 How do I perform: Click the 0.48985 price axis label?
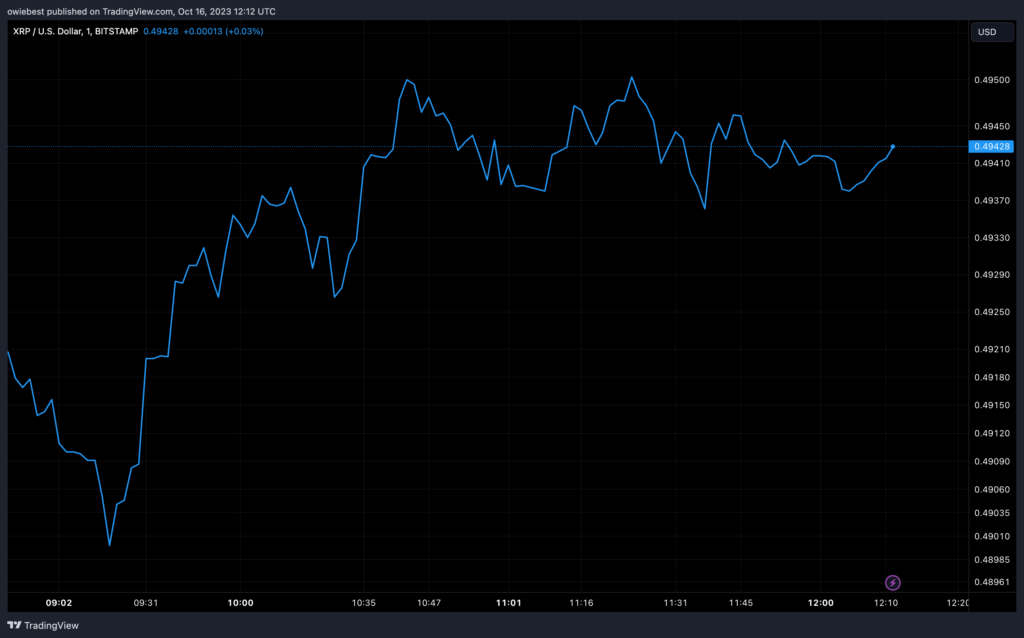(x=991, y=560)
